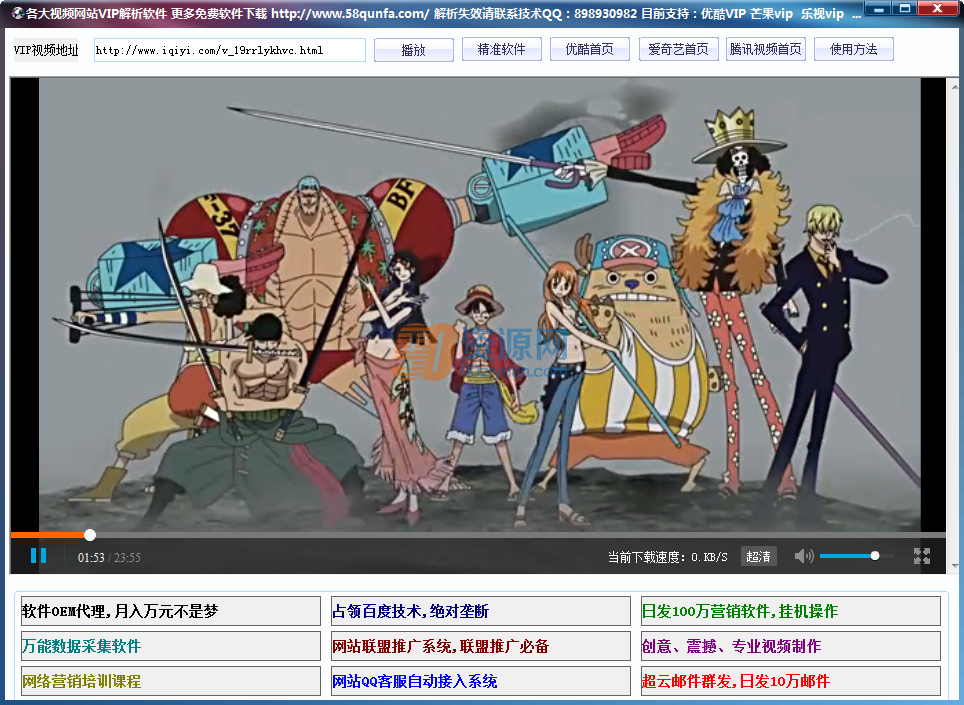Click the 01:53 elapsed time display
Screen dimensions: 964x705
point(91,557)
